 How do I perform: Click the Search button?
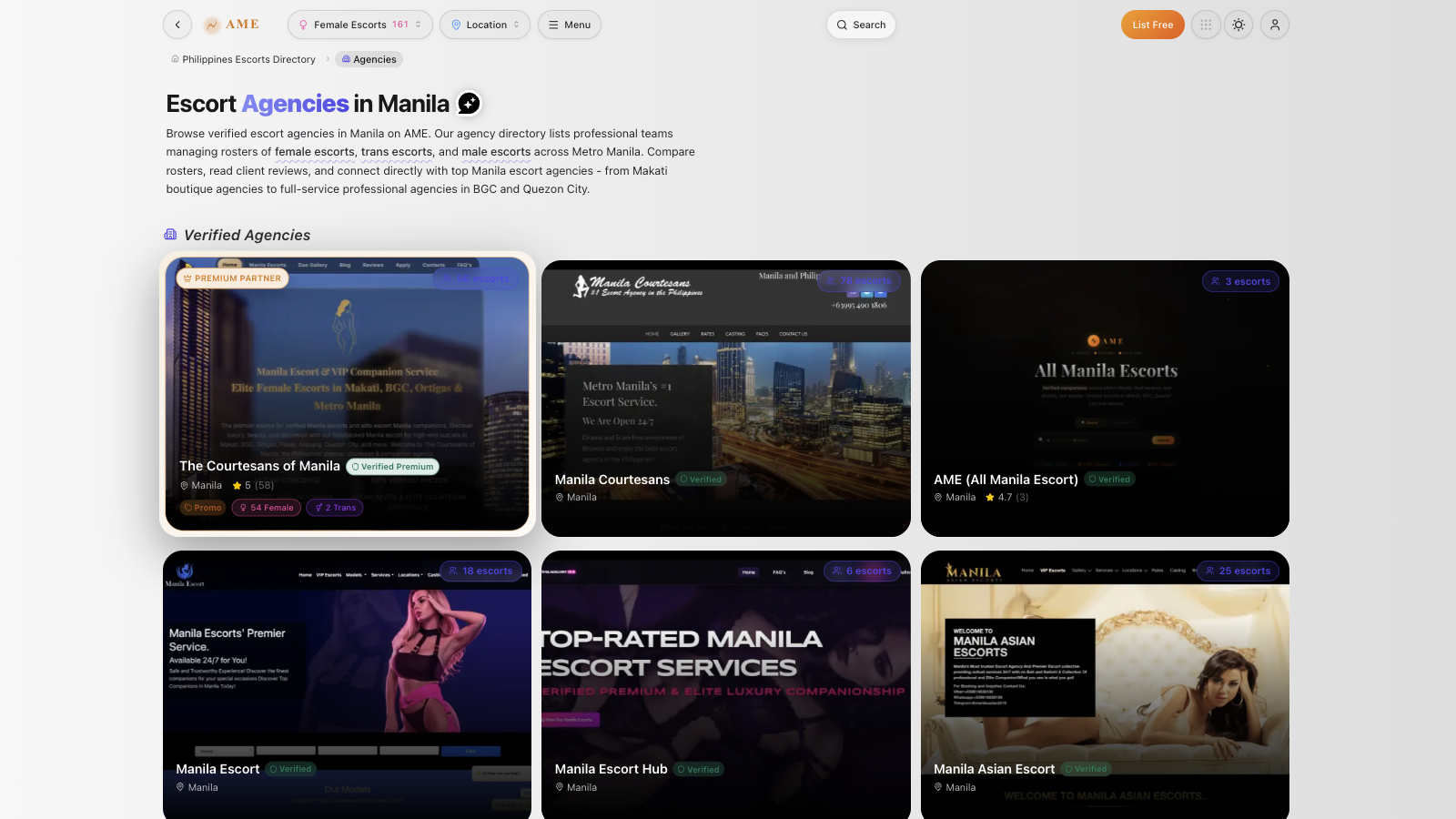click(861, 25)
